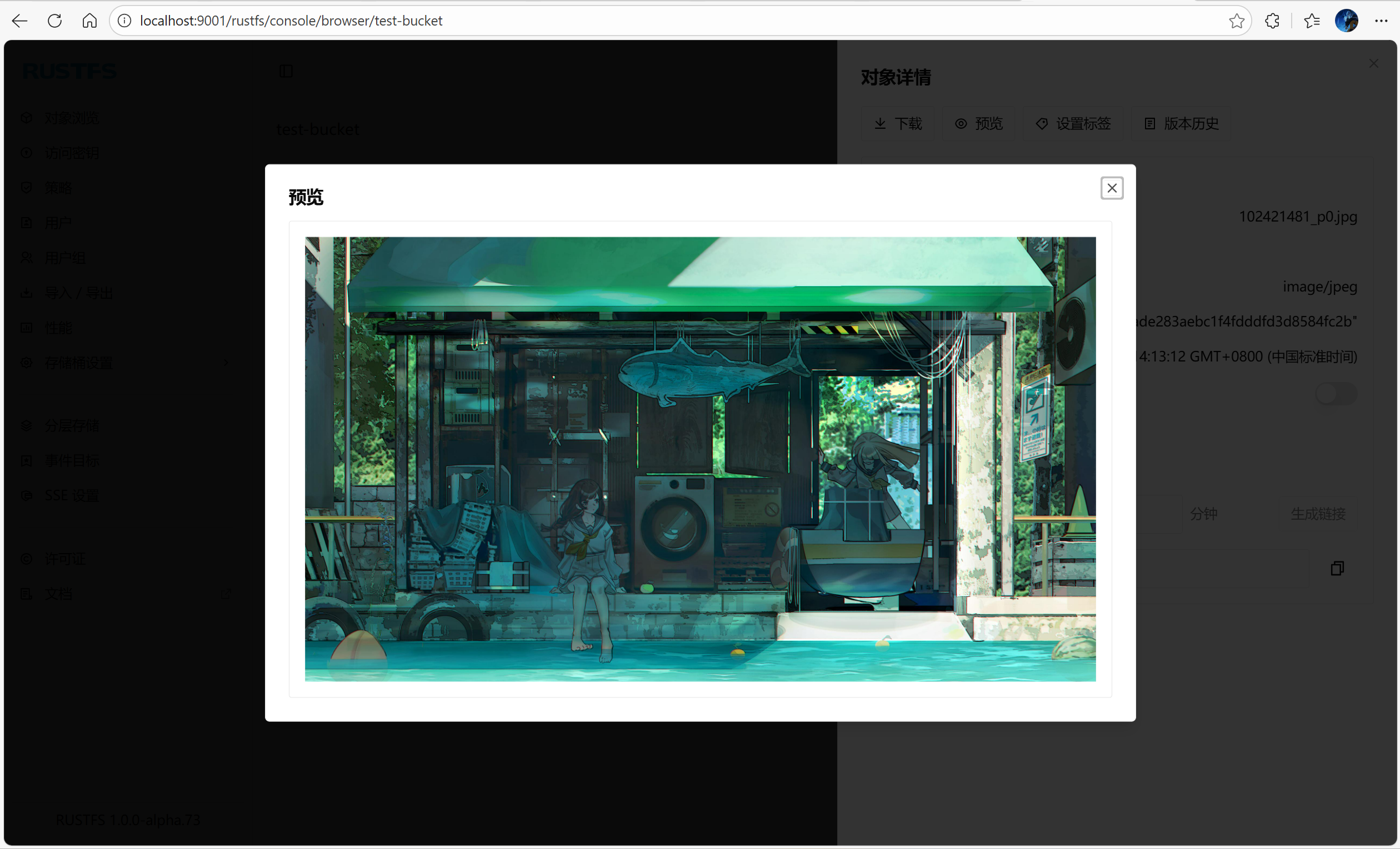The width and height of the screenshot is (1400, 849).
Task: Open the browser extensions puzzle icon
Action: (x=1272, y=21)
